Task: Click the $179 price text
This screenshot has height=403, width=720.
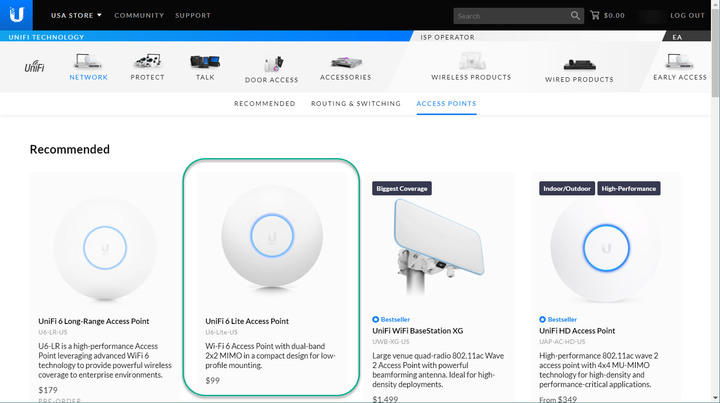Action: [x=48, y=390]
